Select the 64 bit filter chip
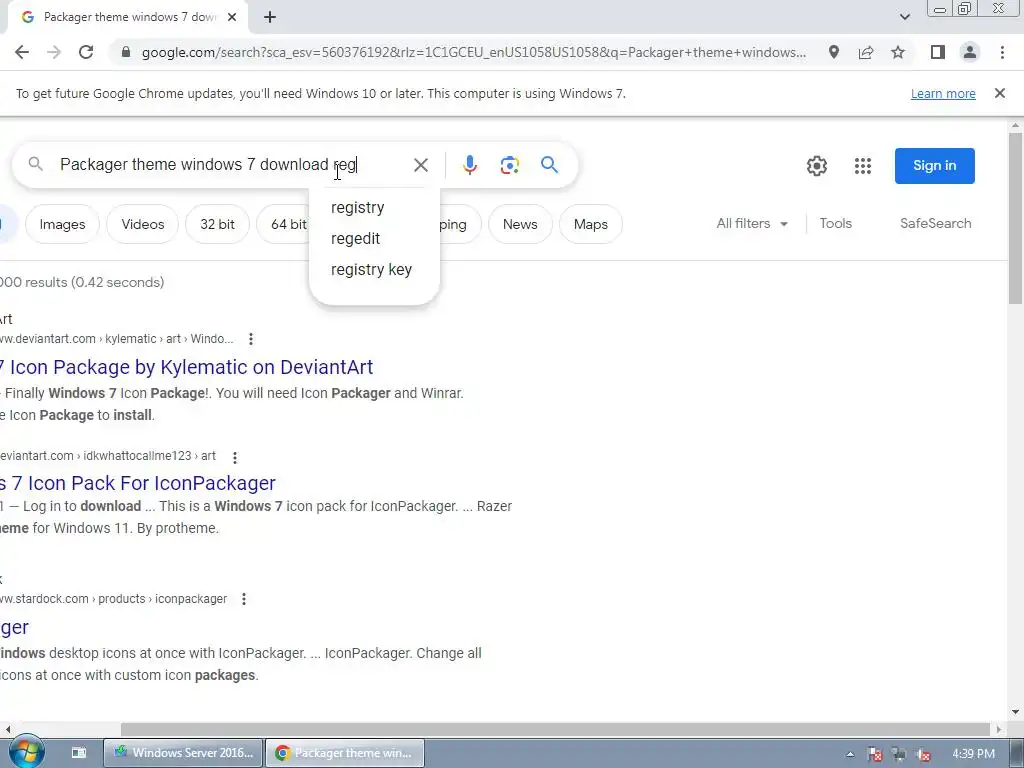 click(284, 224)
